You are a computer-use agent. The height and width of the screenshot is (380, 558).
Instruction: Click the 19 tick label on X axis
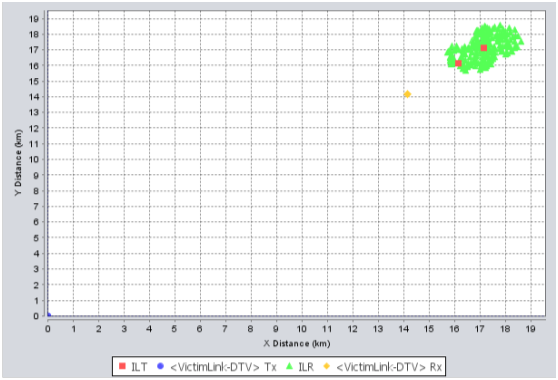pos(530,329)
